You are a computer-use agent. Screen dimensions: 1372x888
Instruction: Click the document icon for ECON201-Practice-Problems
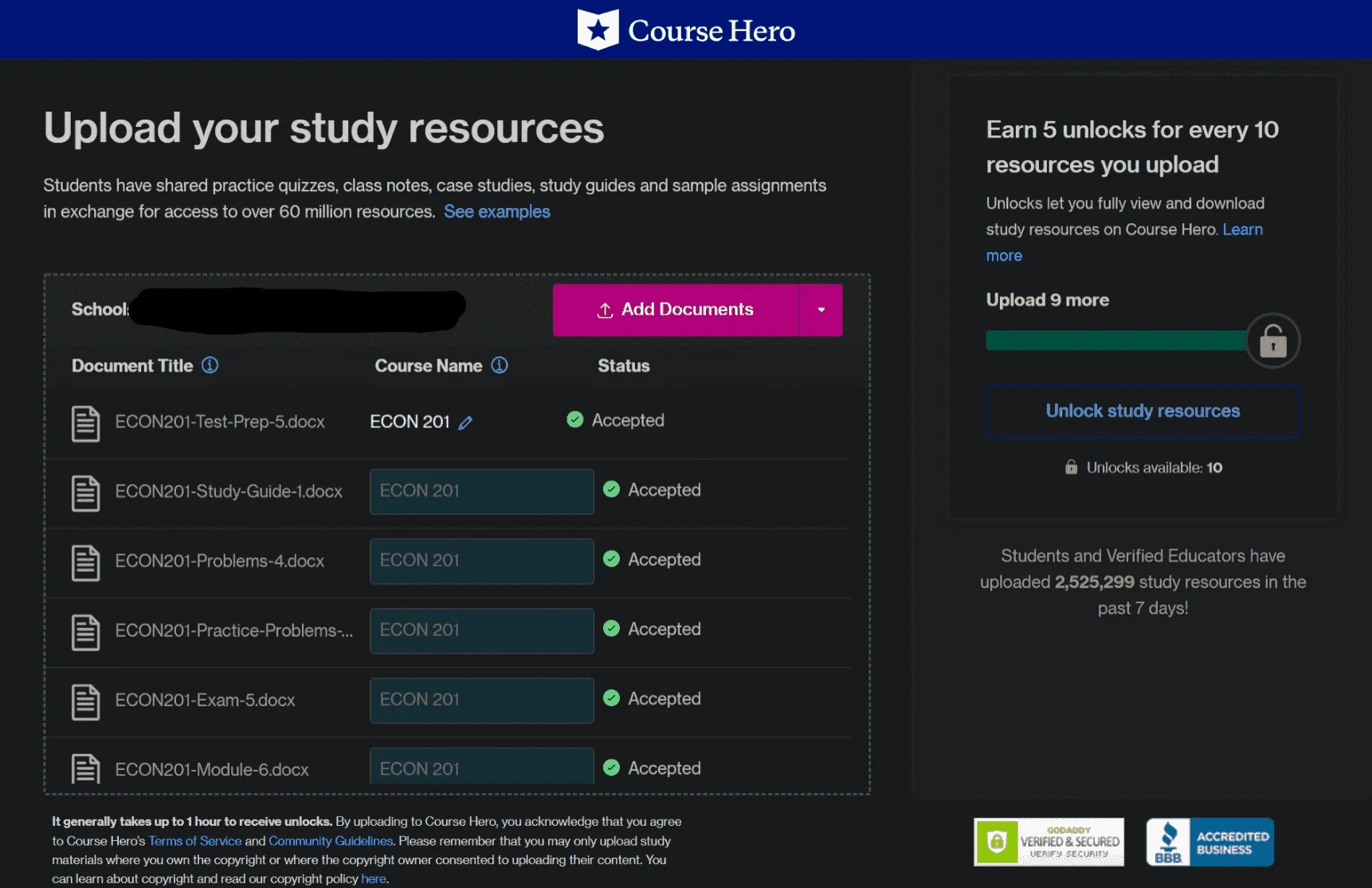(x=86, y=632)
